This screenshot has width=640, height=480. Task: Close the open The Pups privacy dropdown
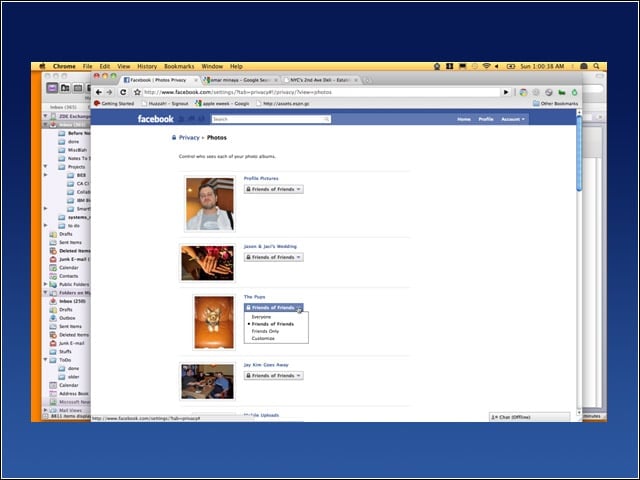pyautogui.click(x=273, y=307)
